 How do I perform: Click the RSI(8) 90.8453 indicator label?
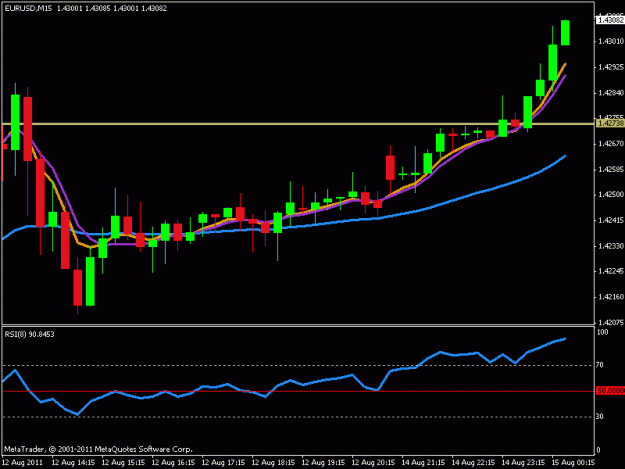click(x=29, y=334)
